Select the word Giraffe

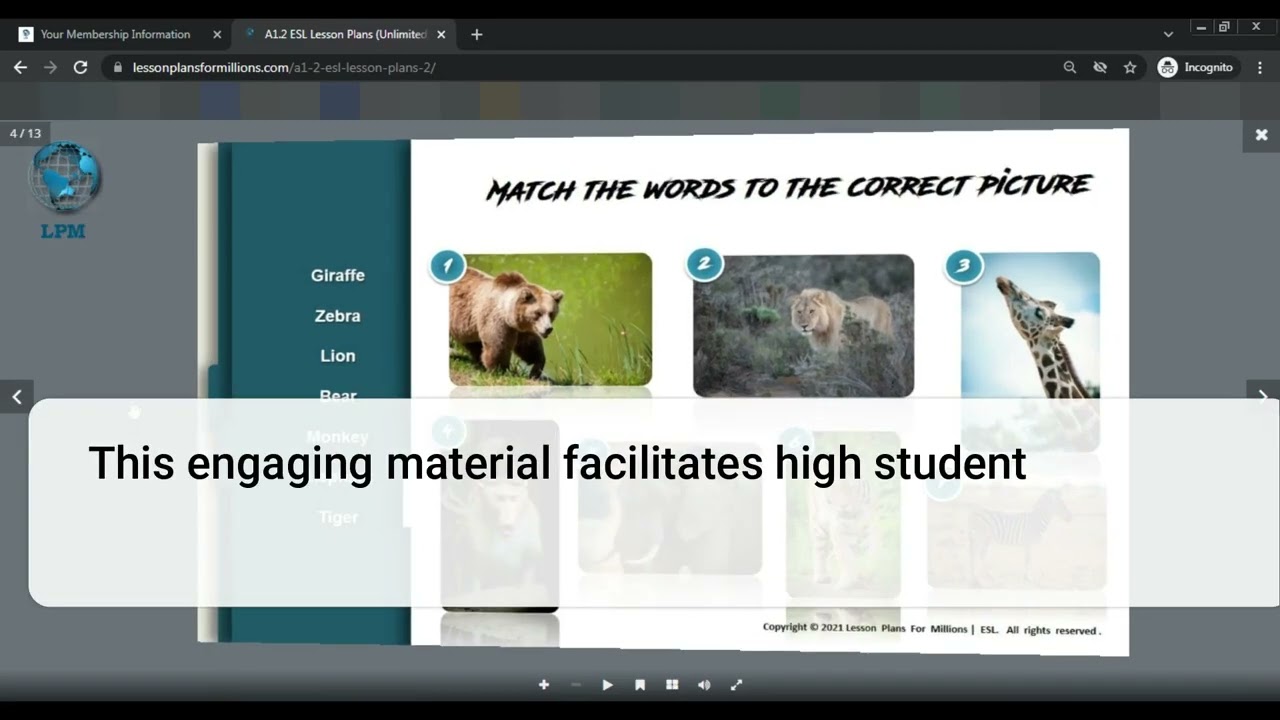tap(338, 275)
